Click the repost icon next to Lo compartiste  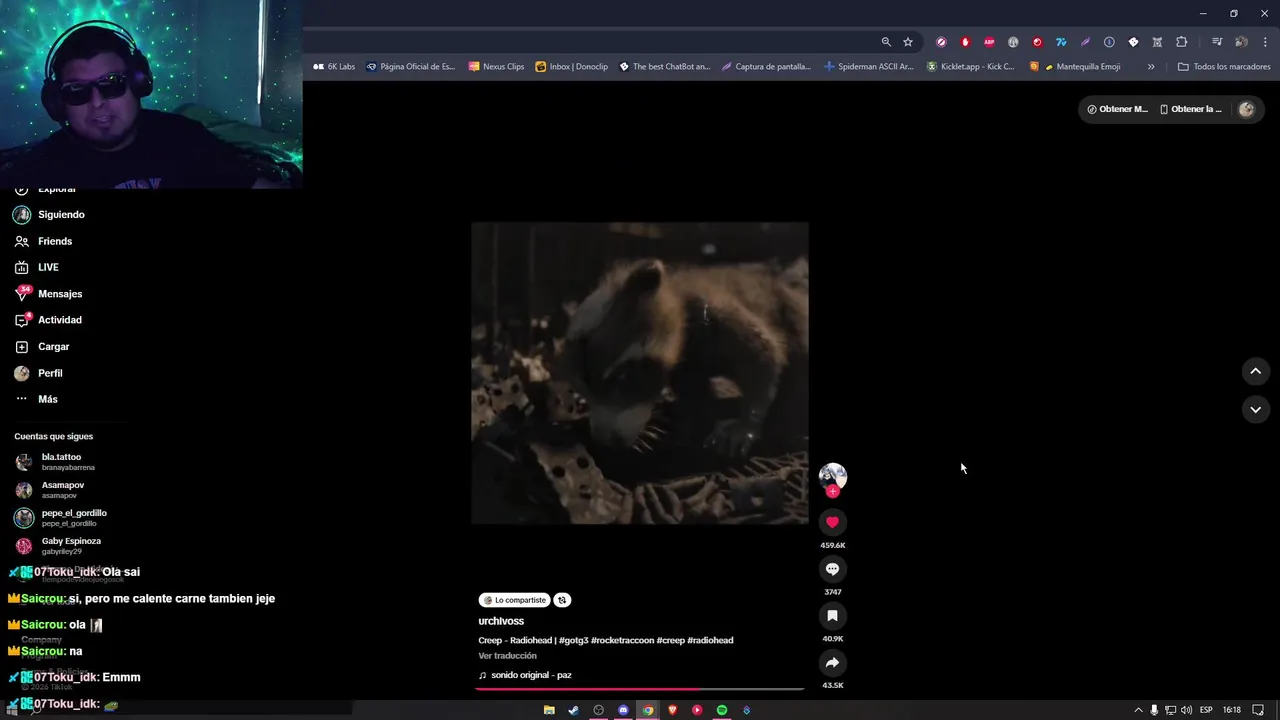point(562,600)
